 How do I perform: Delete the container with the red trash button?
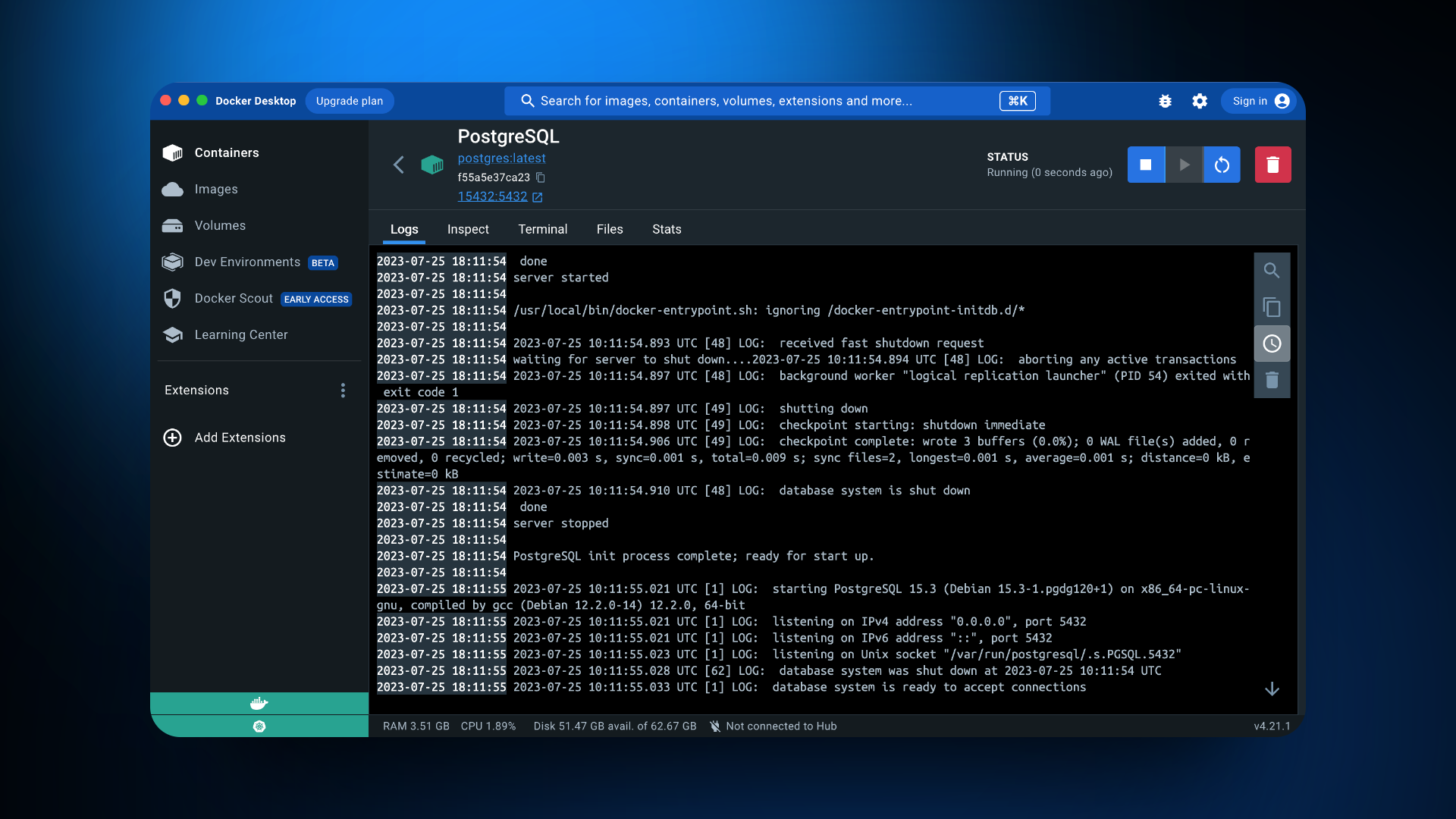1272,165
